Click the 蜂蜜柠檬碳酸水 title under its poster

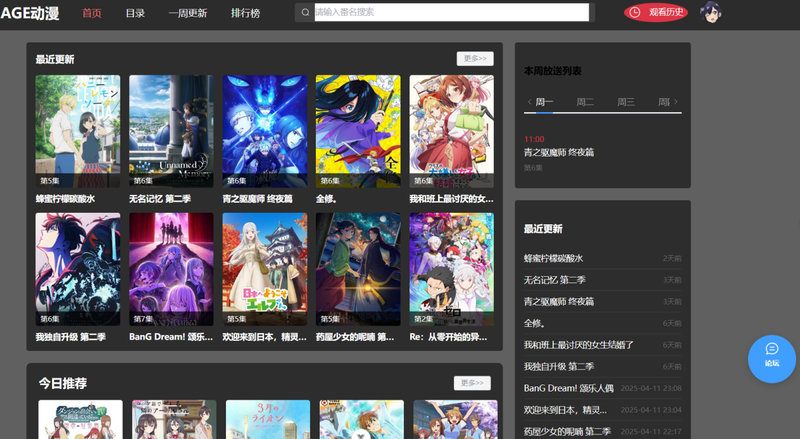pos(65,199)
